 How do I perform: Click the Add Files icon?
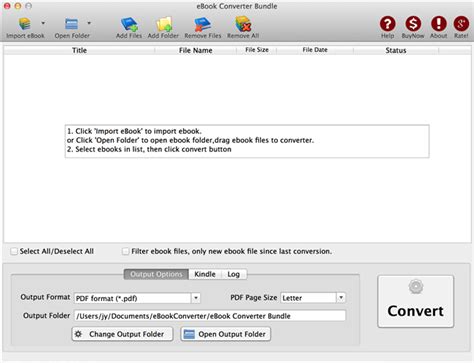point(129,24)
